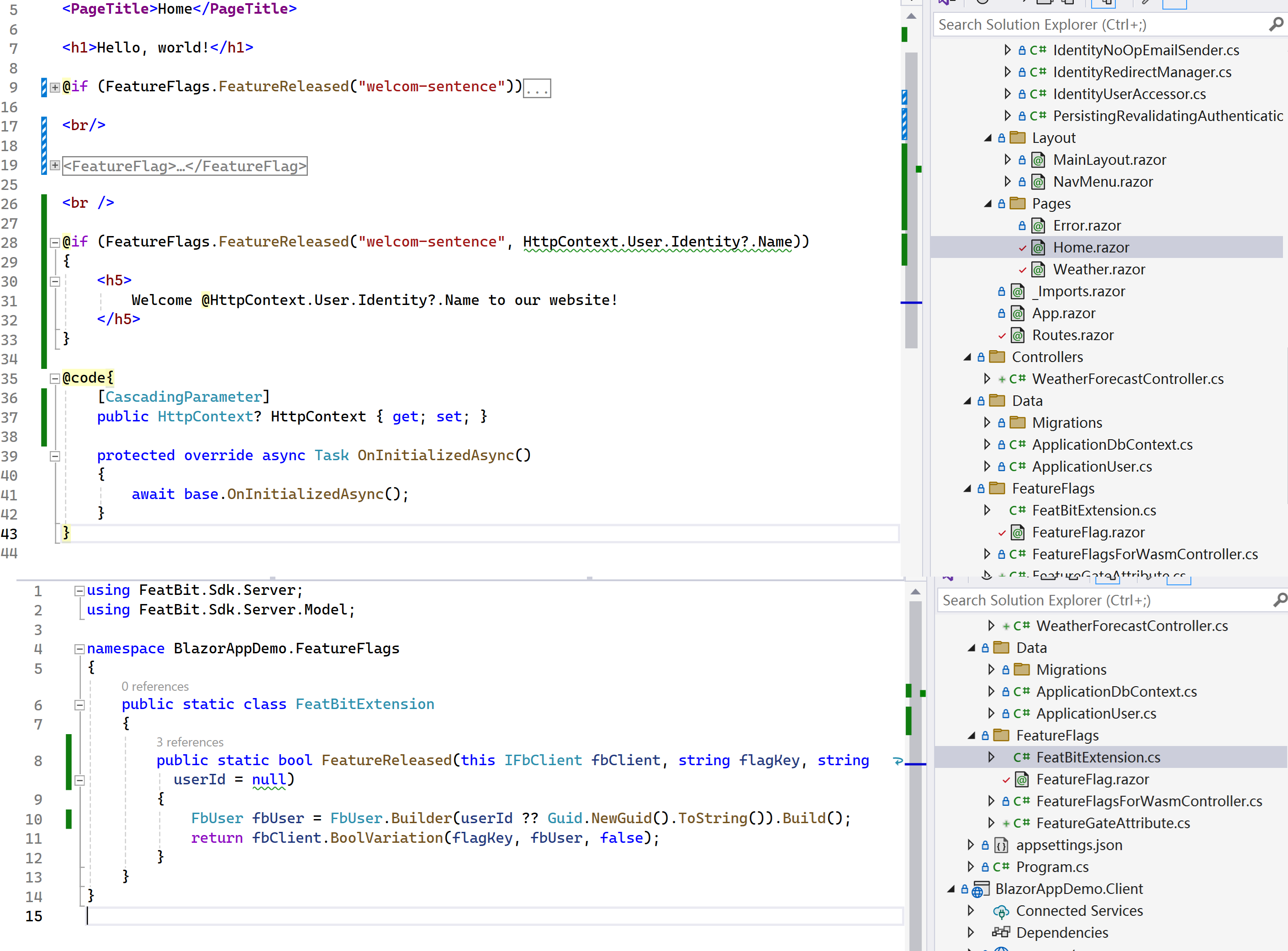Click the C# icon beside IdentityUserAccessor.cs
This screenshot has width=1288, height=951.
(1038, 94)
